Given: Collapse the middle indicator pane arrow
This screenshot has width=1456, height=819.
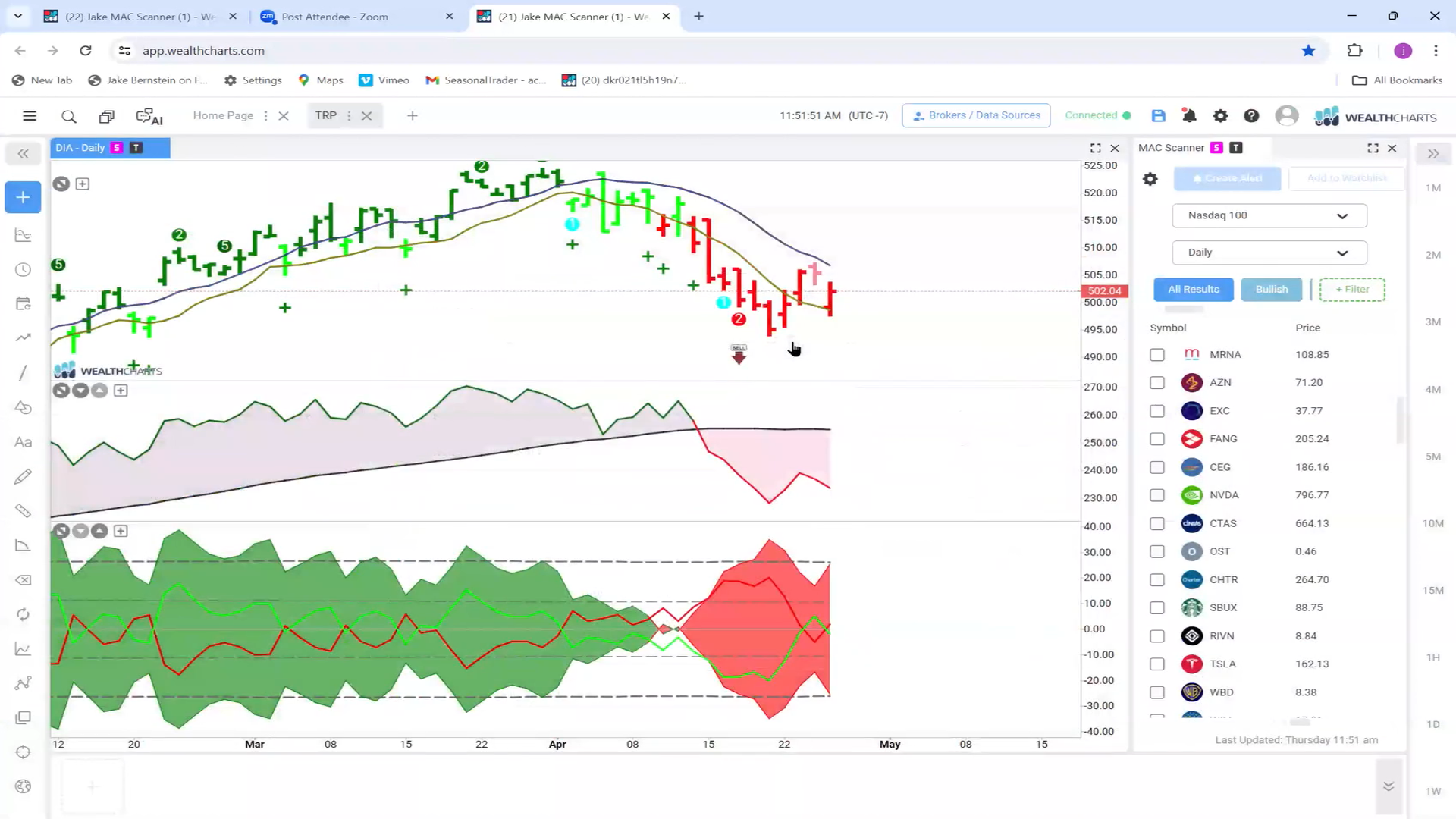Looking at the screenshot, I should click(80, 391).
